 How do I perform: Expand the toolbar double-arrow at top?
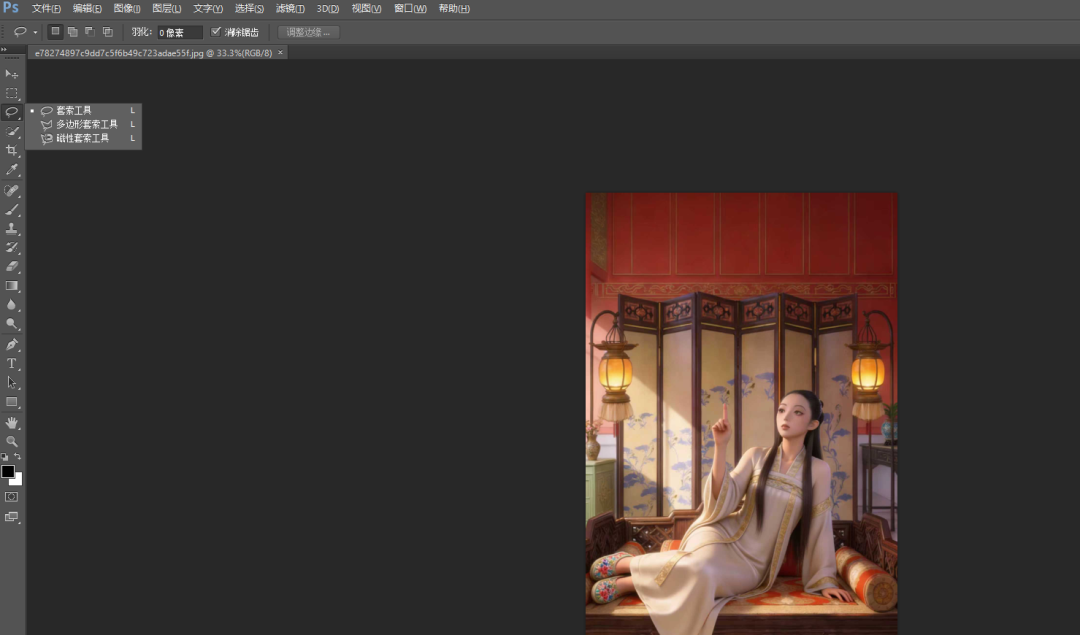(x=4, y=49)
